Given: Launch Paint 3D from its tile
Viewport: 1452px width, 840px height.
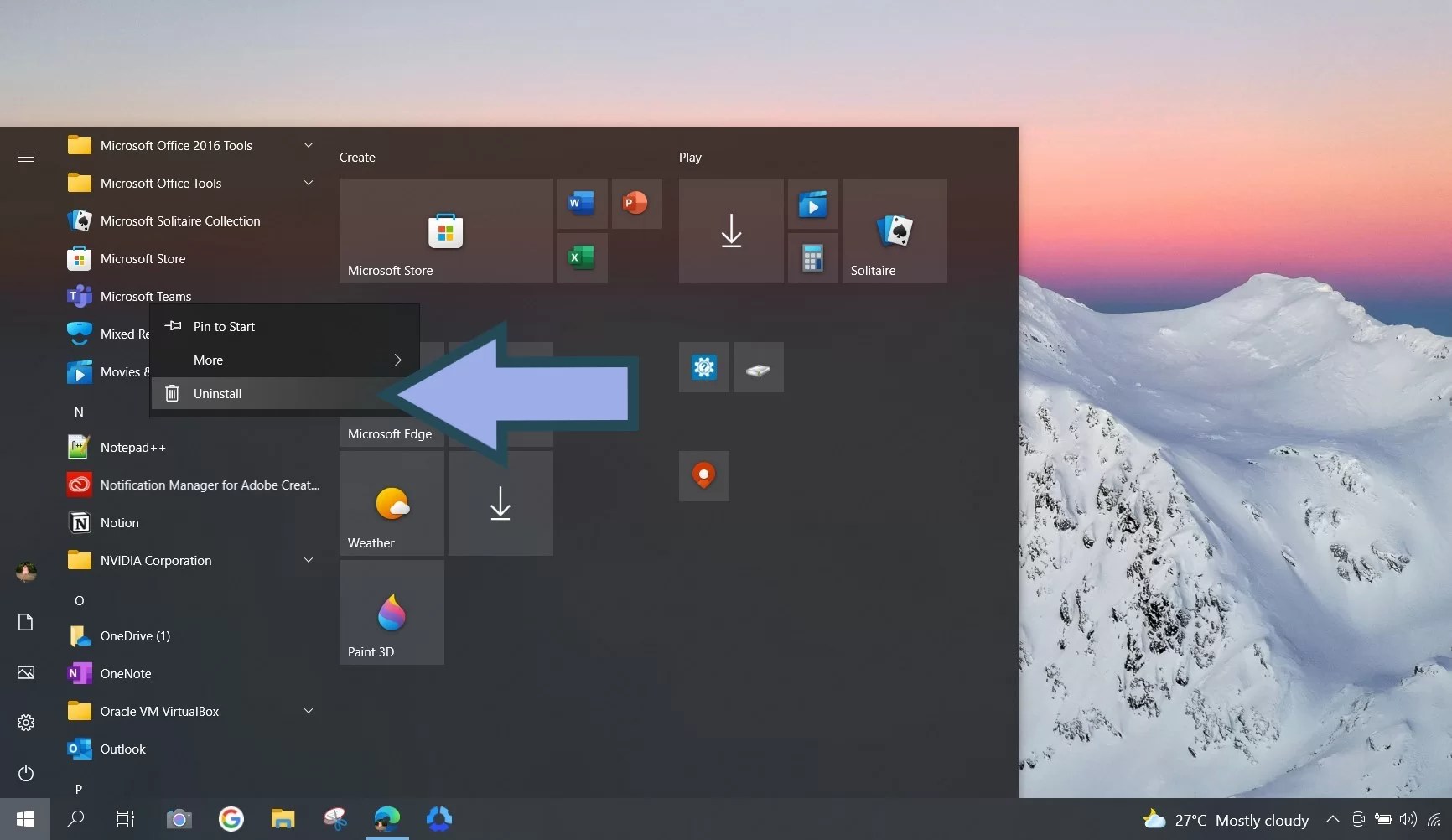Looking at the screenshot, I should [391, 613].
